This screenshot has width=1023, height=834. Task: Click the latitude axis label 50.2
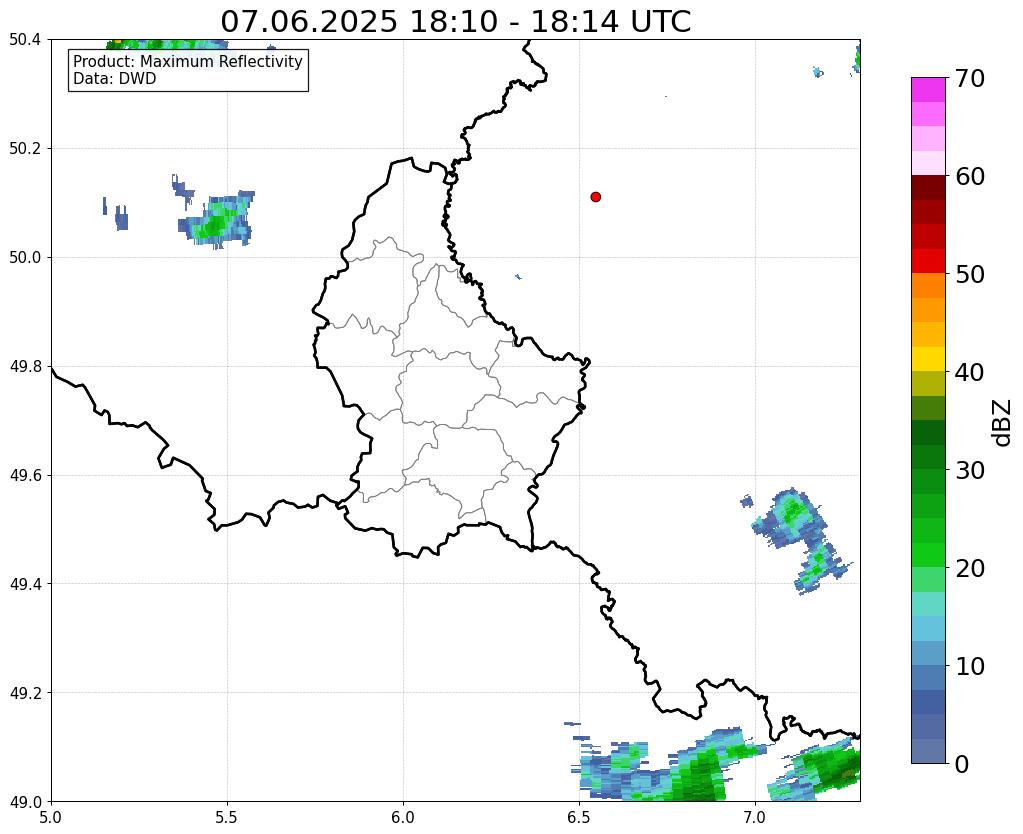click(x=25, y=149)
